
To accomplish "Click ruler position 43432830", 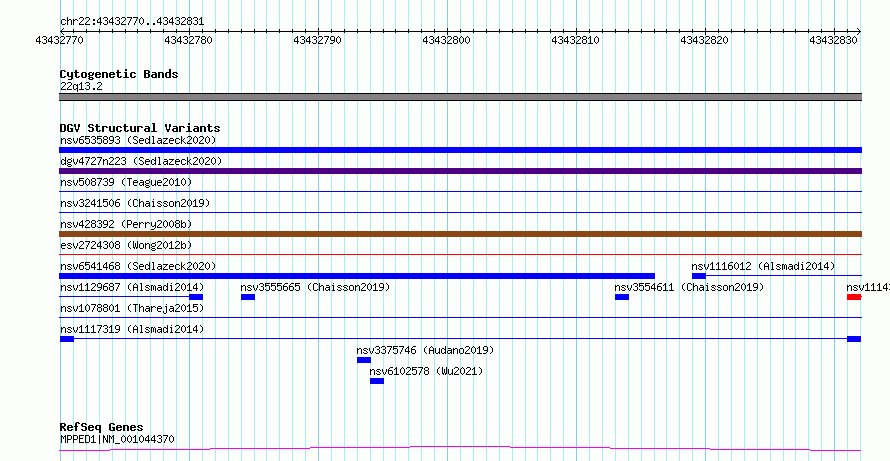I will (x=834, y=40).
